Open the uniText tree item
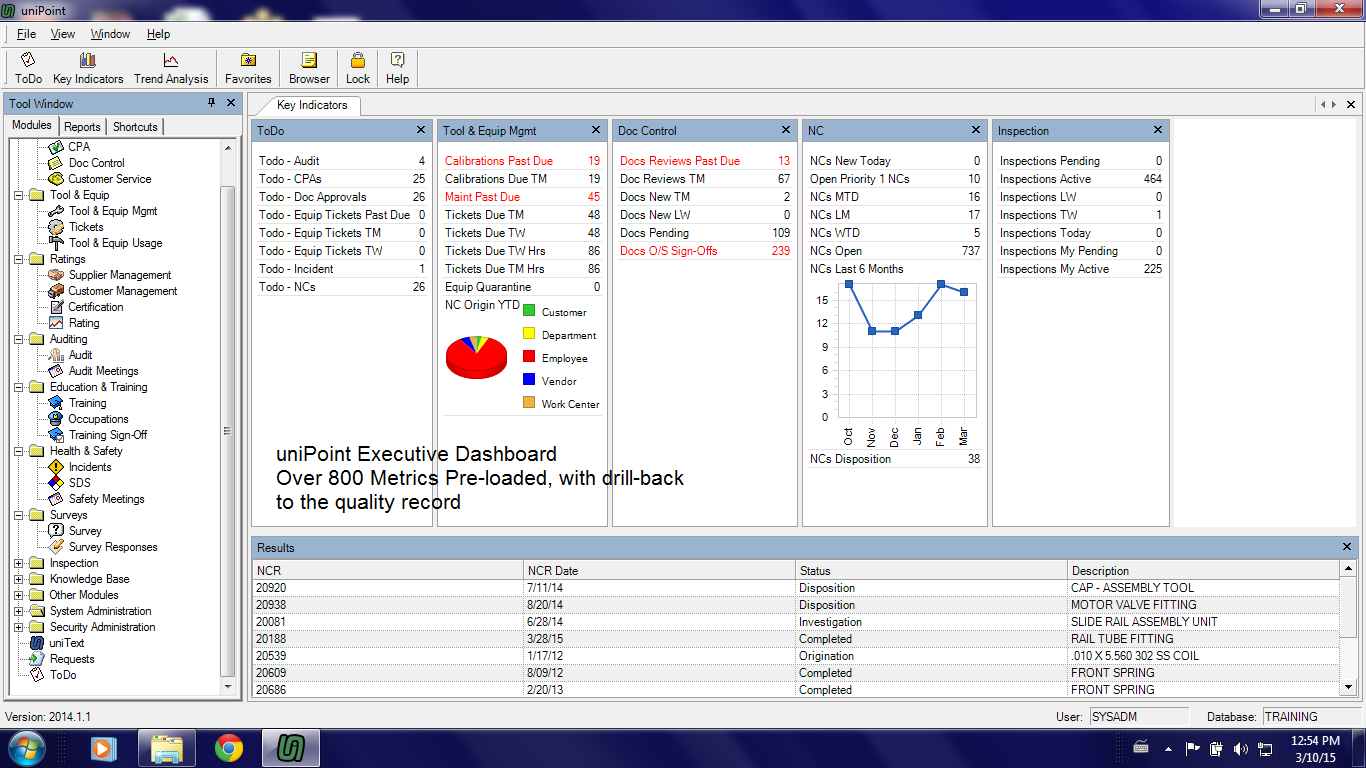Image resolution: width=1366 pixels, height=768 pixels. point(67,643)
